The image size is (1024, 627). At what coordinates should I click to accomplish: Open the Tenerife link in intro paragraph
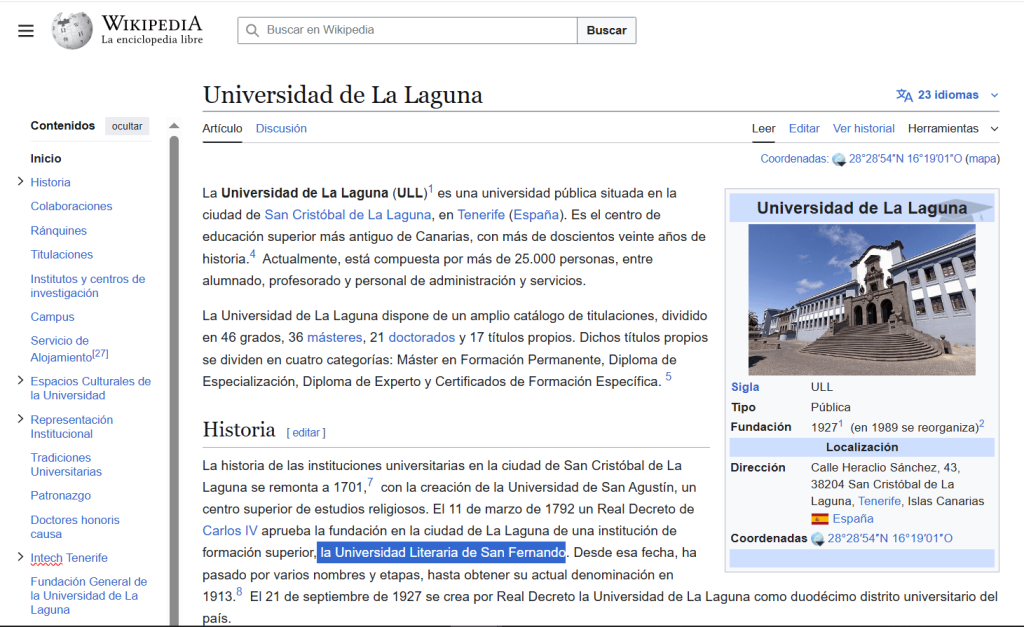pos(481,215)
